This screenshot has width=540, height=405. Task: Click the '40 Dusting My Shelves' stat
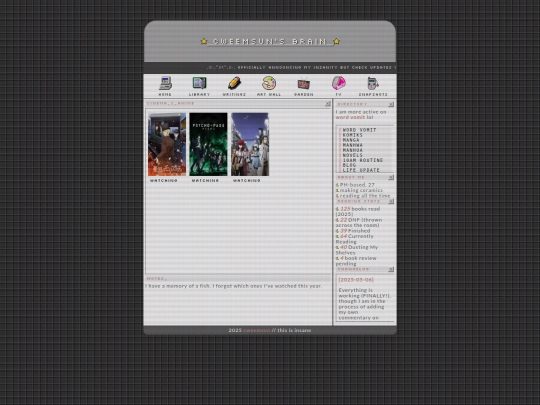pos(357,250)
